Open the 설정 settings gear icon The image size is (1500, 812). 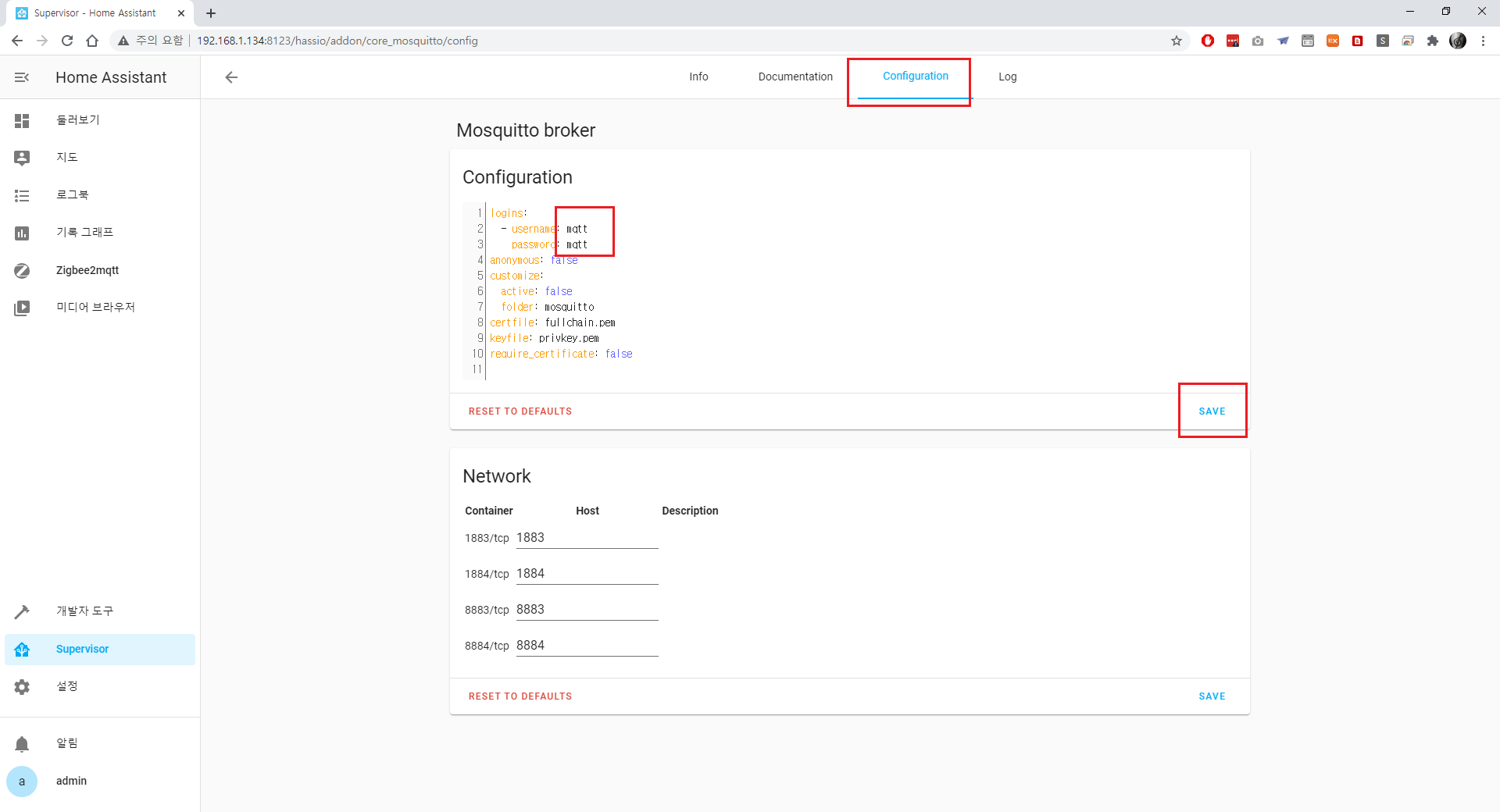(22, 686)
